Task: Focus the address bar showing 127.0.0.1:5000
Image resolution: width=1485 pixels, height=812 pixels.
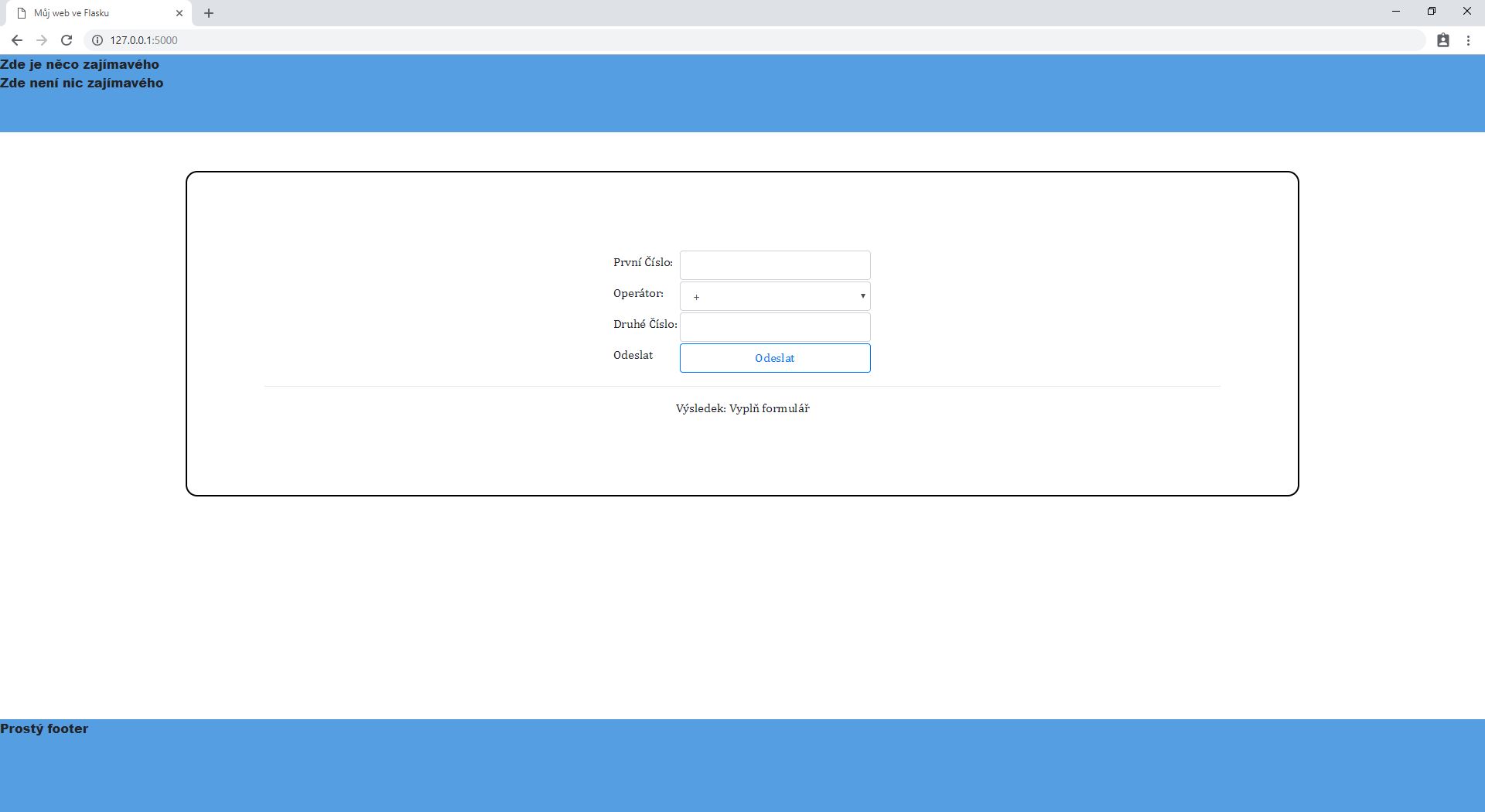Action: 754,40
